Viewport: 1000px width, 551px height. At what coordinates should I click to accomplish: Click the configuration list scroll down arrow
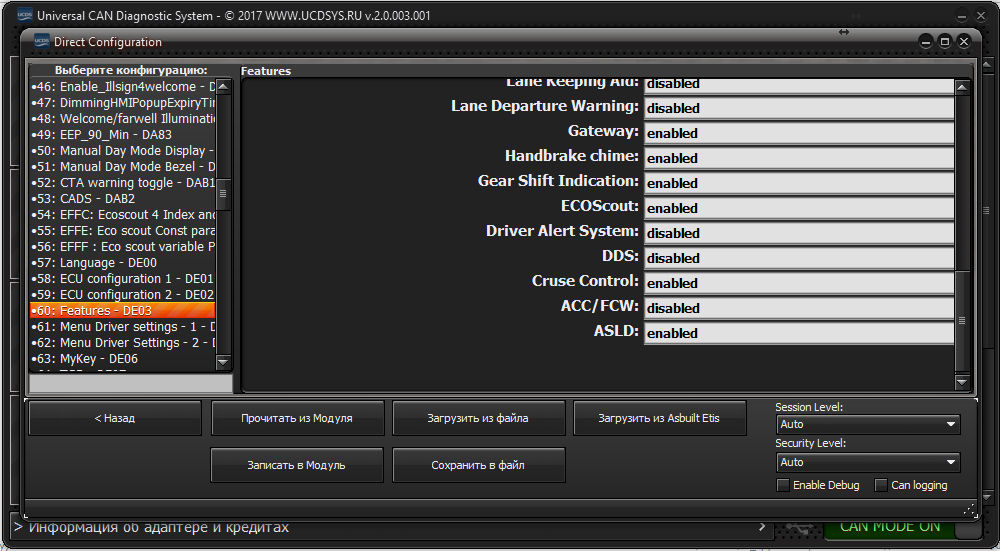pyautogui.click(x=223, y=362)
